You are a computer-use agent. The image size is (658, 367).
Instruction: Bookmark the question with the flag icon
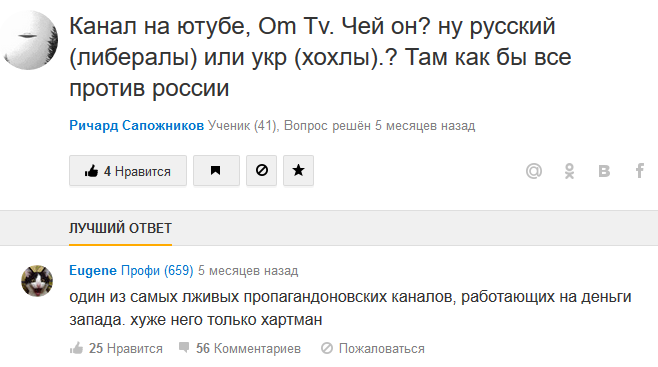(216, 171)
